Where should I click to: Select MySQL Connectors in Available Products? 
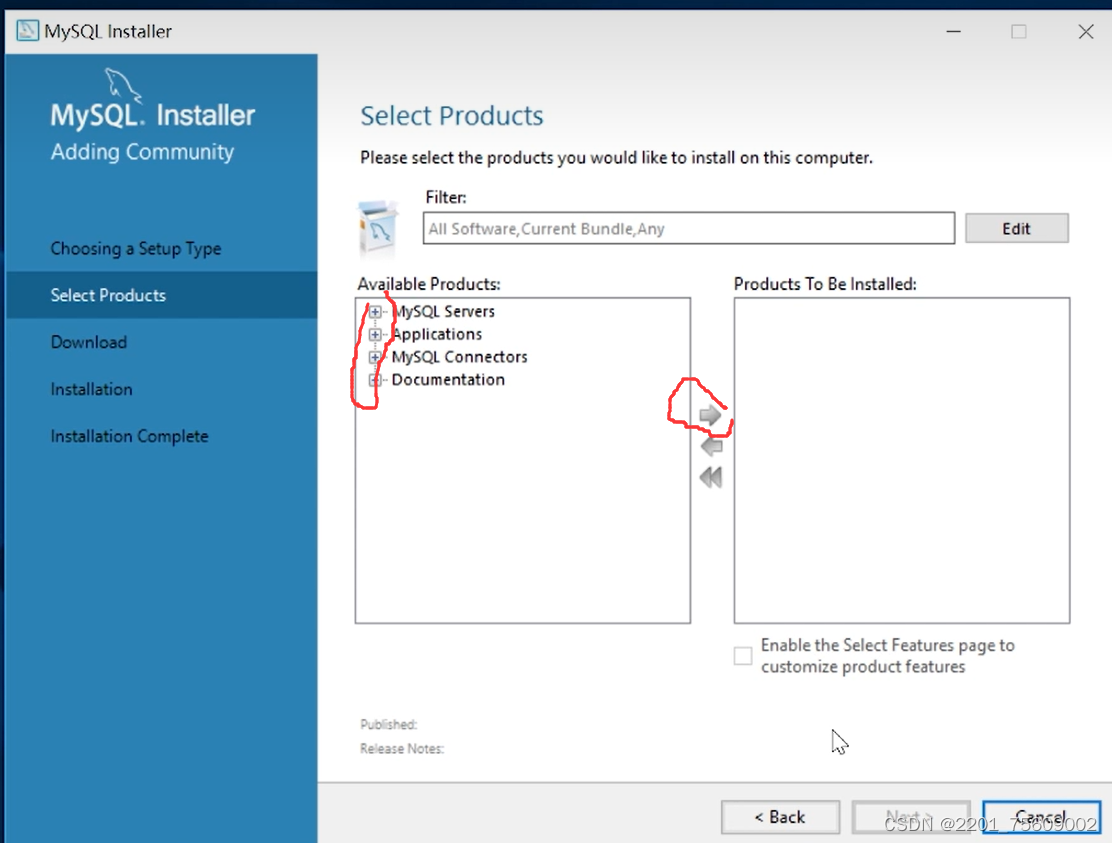coord(460,357)
